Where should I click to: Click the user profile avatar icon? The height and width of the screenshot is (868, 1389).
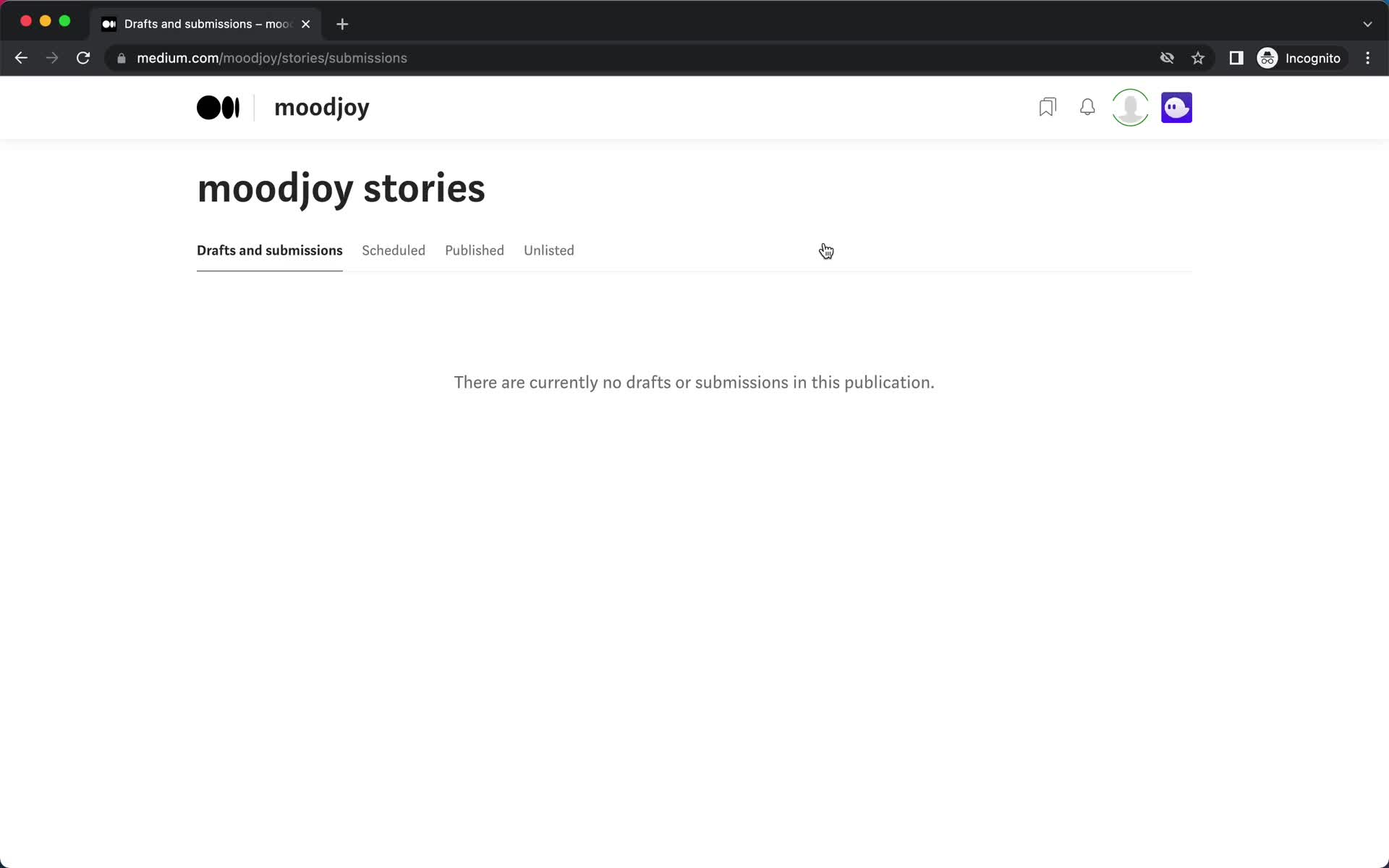[x=1130, y=107]
